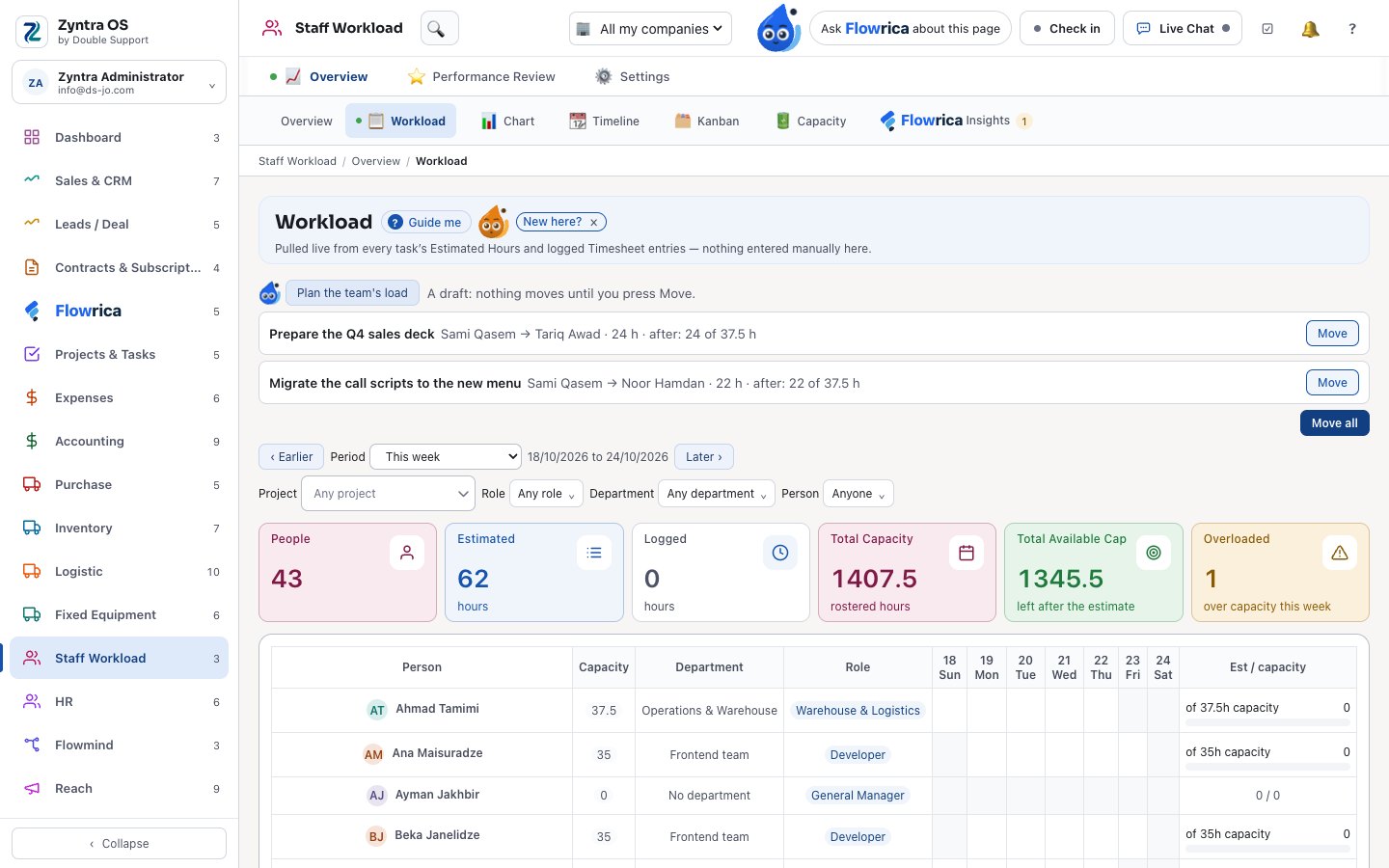Open Flowrica in the sidebar

[120, 312]
